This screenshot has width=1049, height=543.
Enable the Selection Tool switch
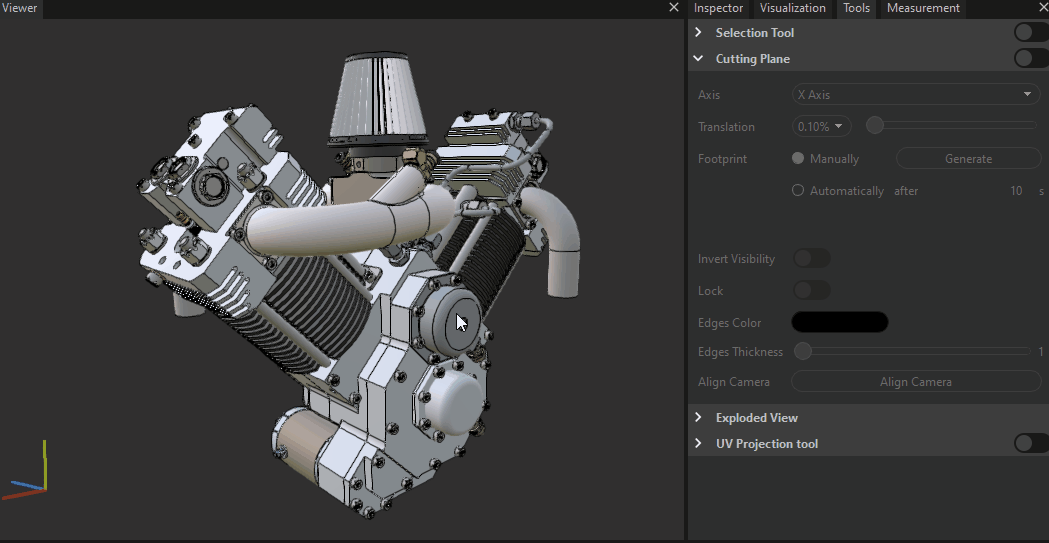click(x=1031, y=33)
